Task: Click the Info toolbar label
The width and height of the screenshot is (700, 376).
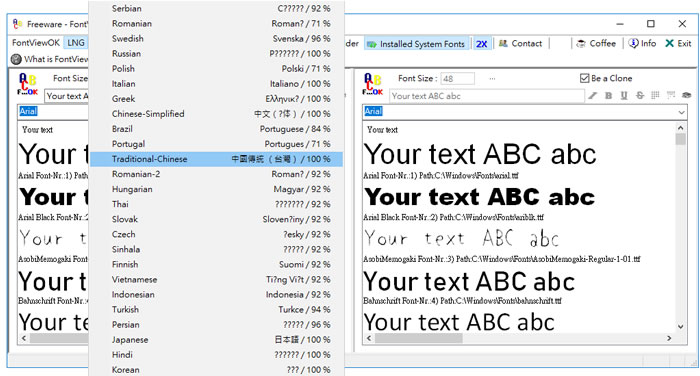Action: [648, 43]
